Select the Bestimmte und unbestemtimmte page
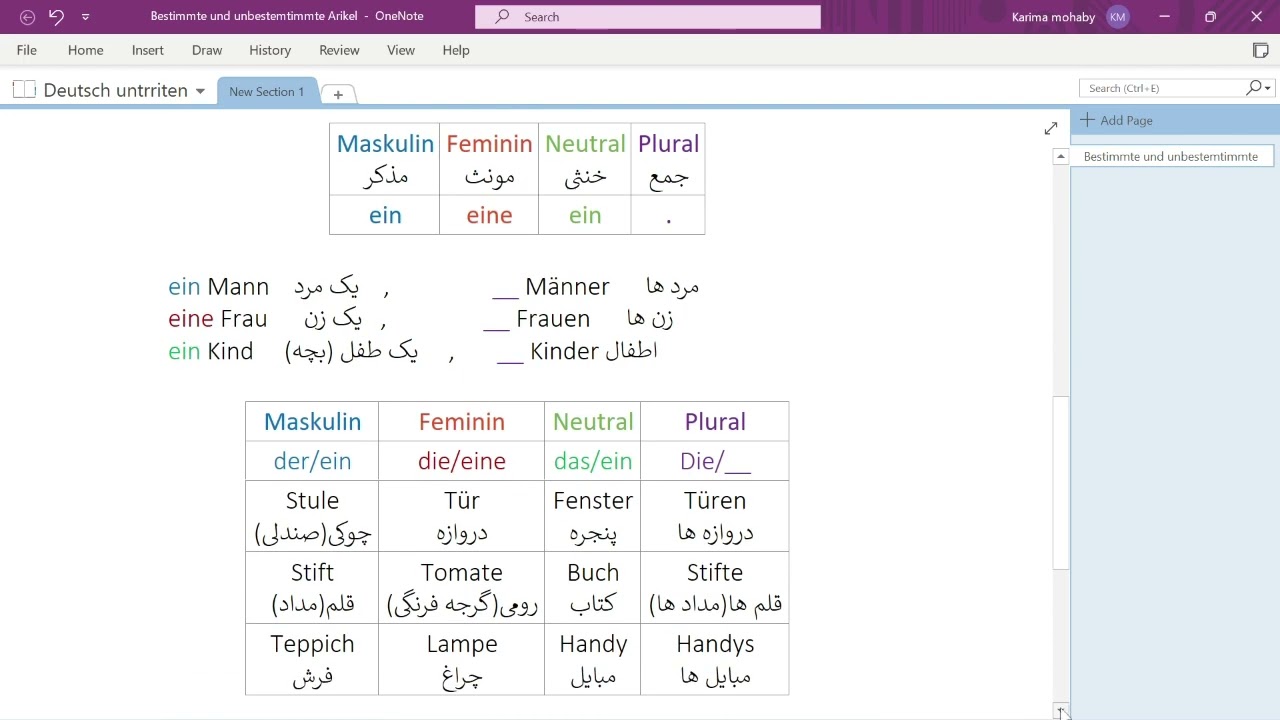The image size is (1280, 720). (1171, 156)
